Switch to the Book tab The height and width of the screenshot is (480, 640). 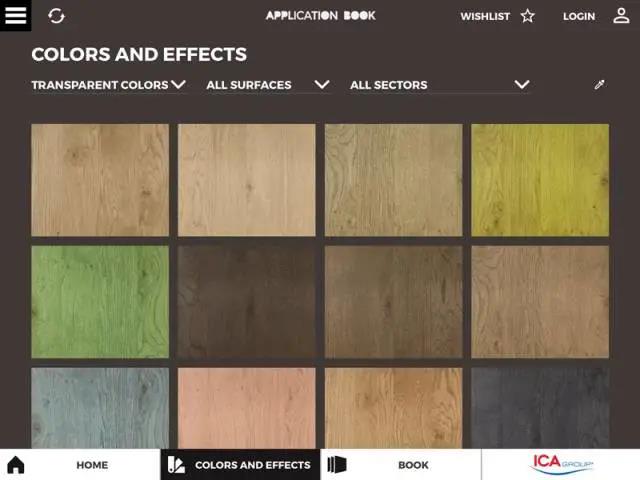pos(413,465)
